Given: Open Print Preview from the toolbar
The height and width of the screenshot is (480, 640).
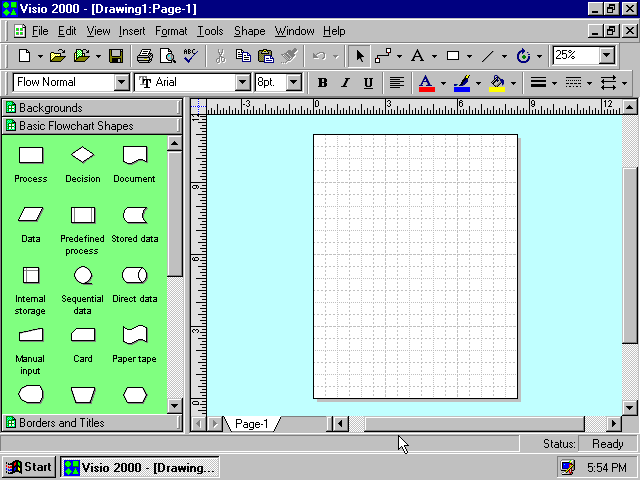Looking at the screenshot, I should tap(167, 56).
